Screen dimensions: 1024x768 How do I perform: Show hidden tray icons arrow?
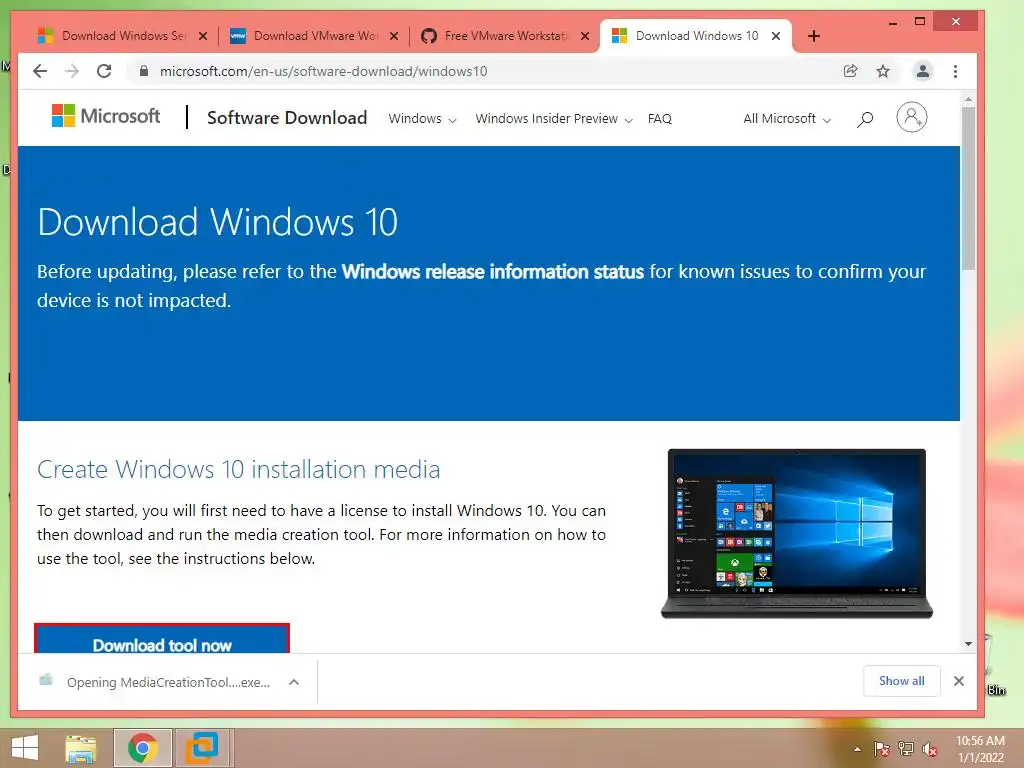pyautogui.click(x=857, y=749)
